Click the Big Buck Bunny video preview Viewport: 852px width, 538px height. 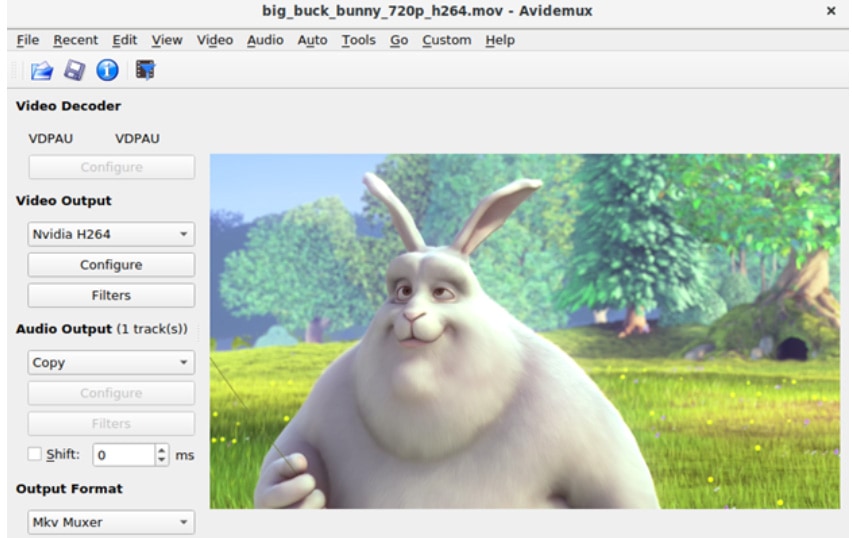pyautogui.click(x=525, y=331)
